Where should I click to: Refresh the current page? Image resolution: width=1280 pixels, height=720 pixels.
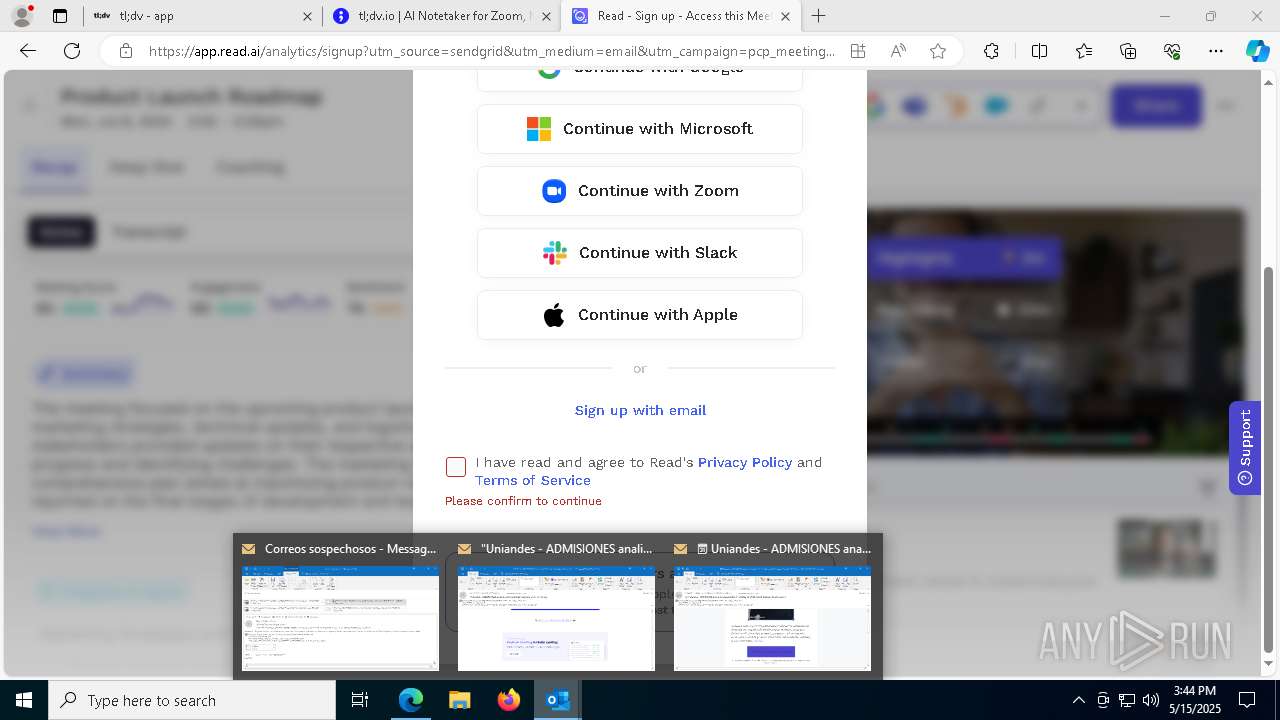[72, 51]
